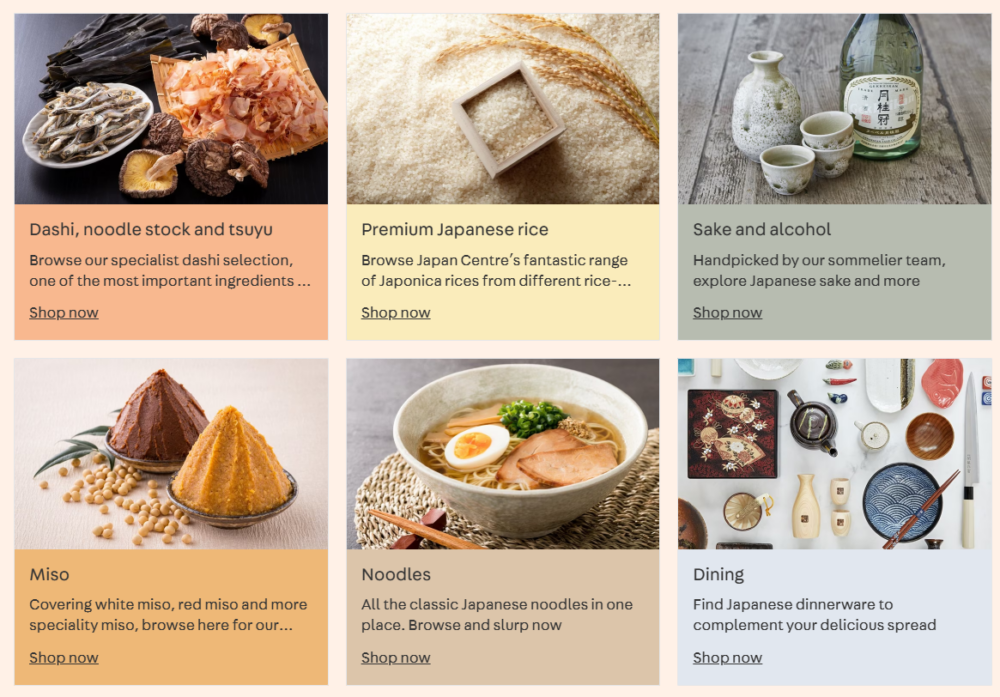Viewport: 1000px width, 697px height.
Task: Click Shop now under Miso
Action: pyautogui.click(x=64, y=657)
